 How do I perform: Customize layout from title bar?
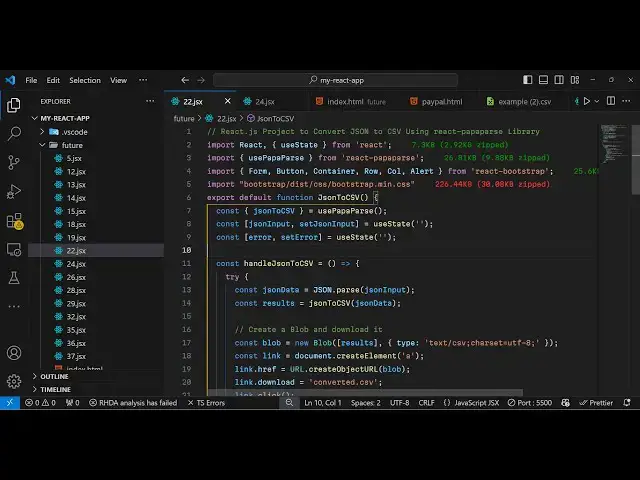point(575,80)
